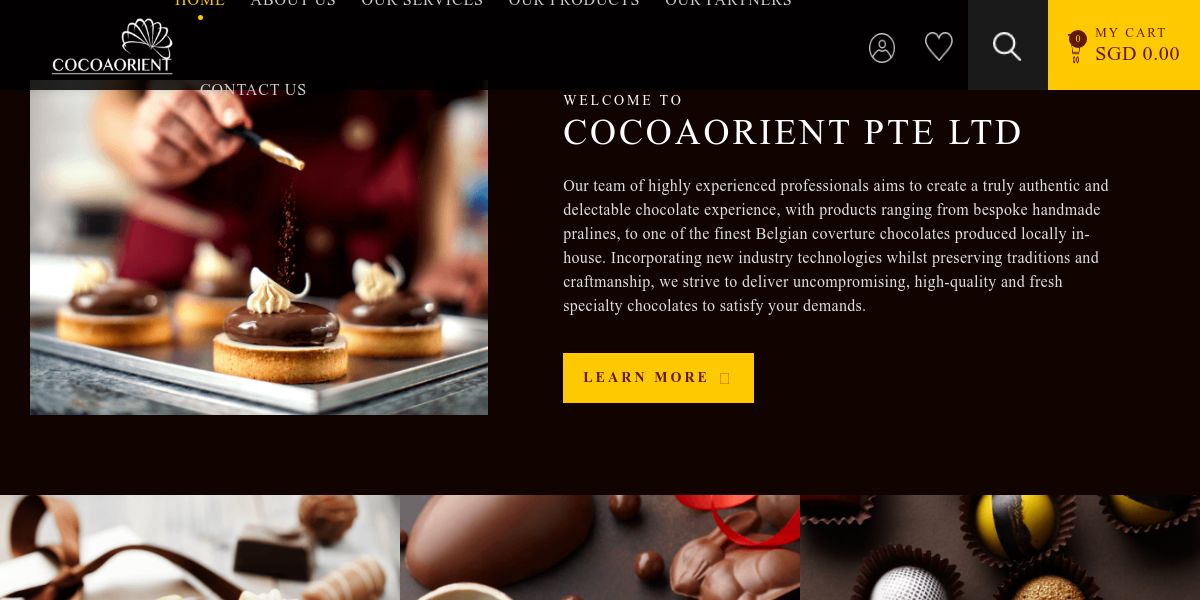Click the zero-items cart badge
Image resolution: width=1200 pixels, height=600 pixels.
[1078, 39]
